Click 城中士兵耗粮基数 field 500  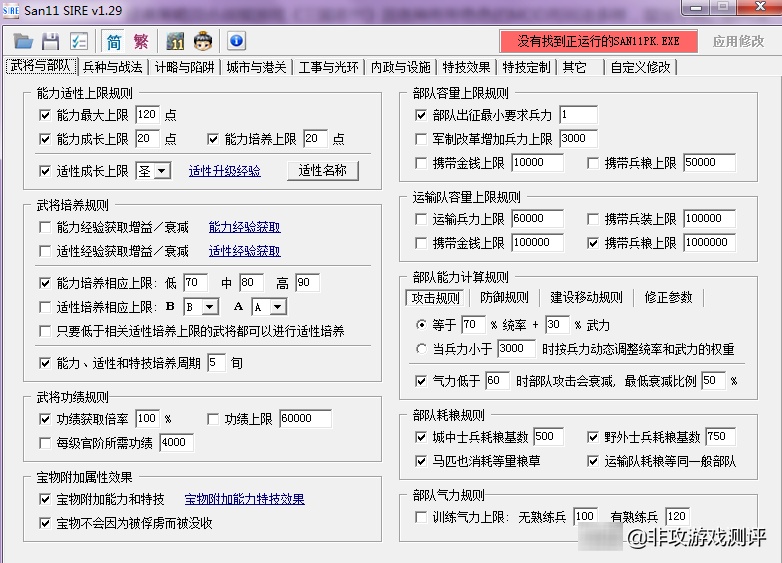click(549, 436)
